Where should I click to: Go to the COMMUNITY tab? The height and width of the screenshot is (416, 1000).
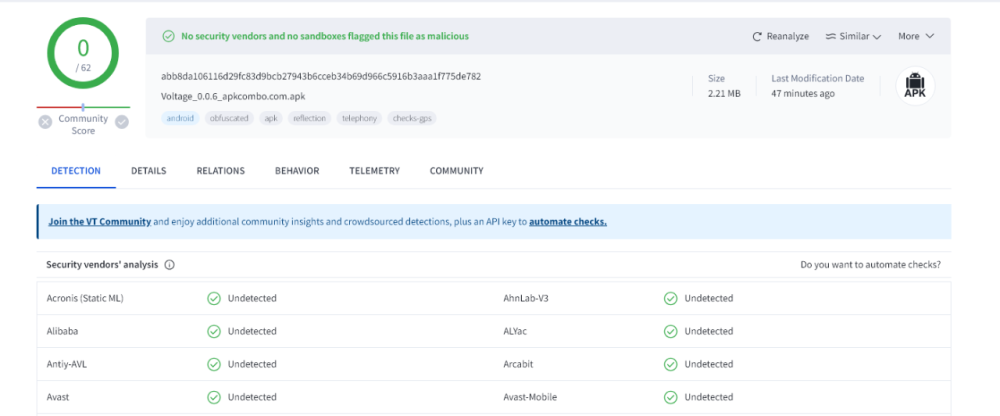[457, 171]
